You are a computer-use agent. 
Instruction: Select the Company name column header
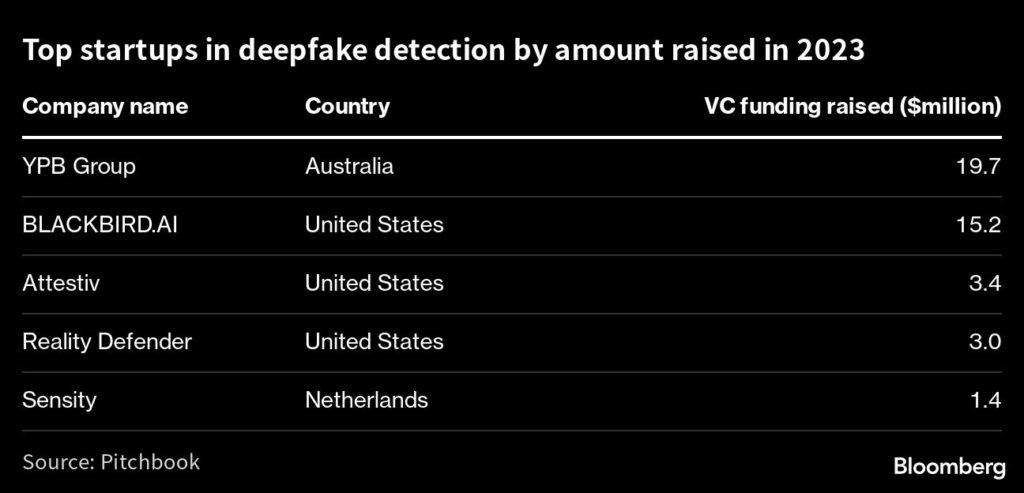[105, 106]
